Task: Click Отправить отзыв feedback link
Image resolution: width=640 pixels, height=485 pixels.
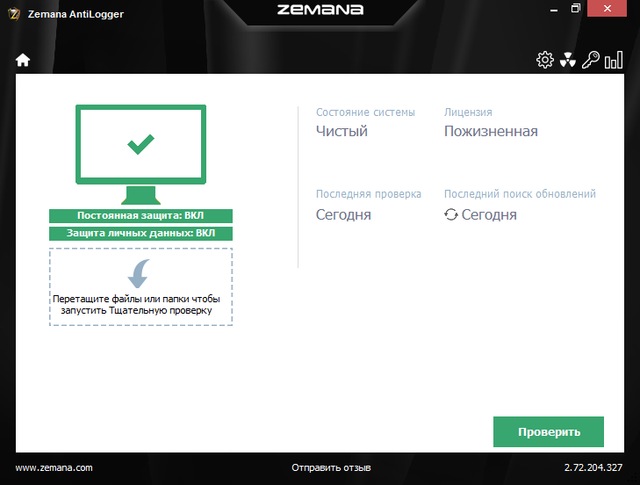Action: pos(331,467)
